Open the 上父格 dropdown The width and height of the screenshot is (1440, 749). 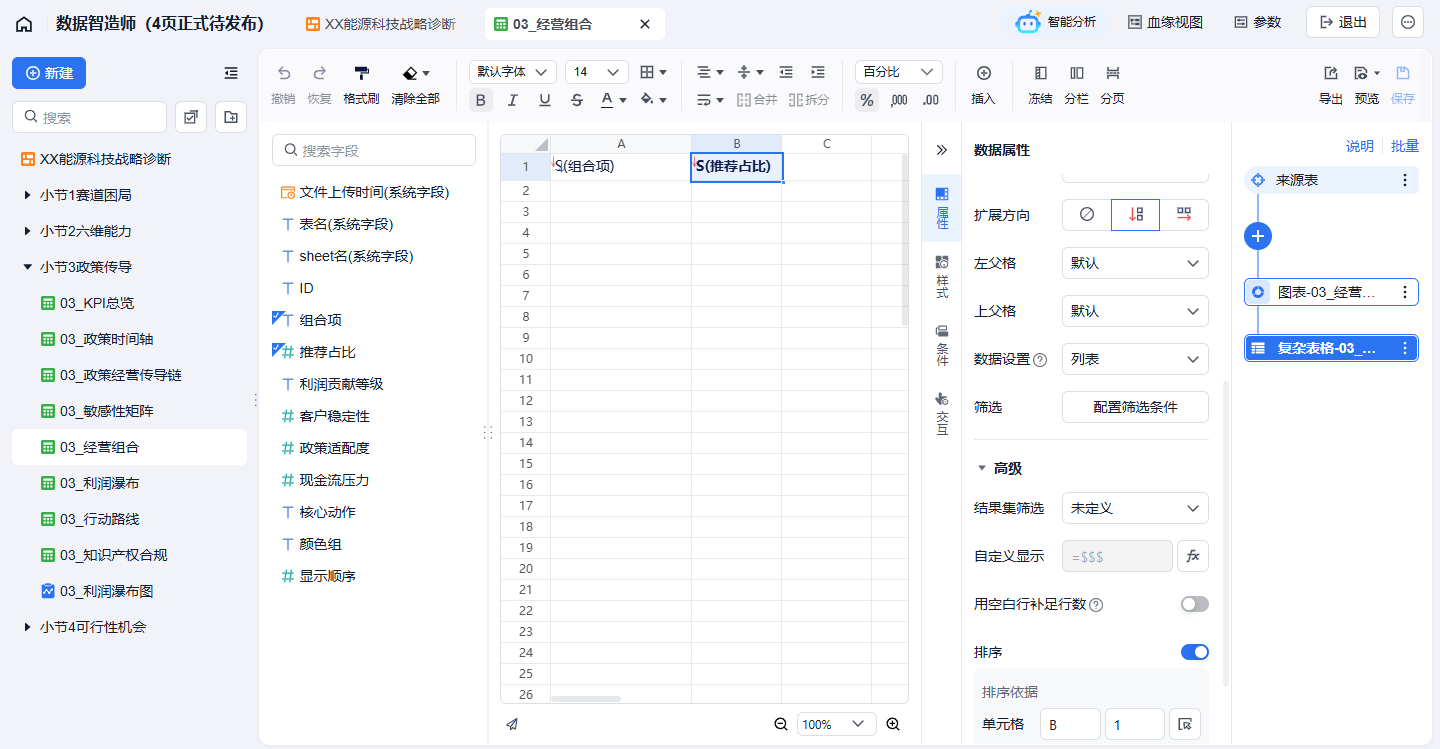1135,311
